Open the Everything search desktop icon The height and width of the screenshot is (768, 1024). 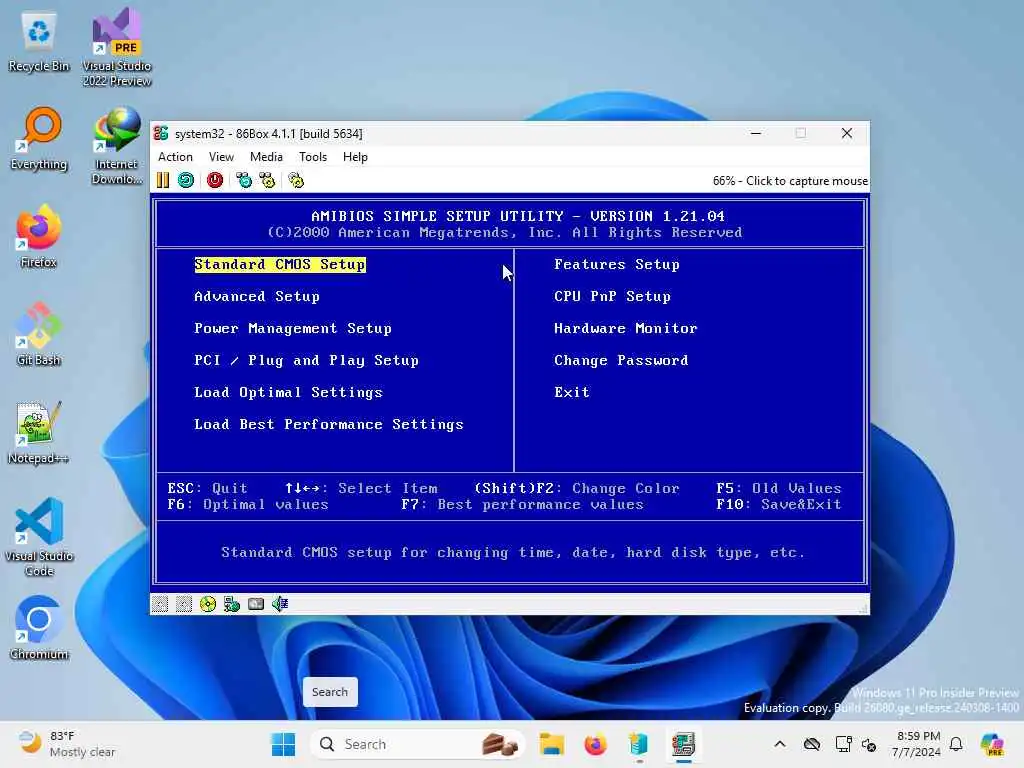[39, 138]
